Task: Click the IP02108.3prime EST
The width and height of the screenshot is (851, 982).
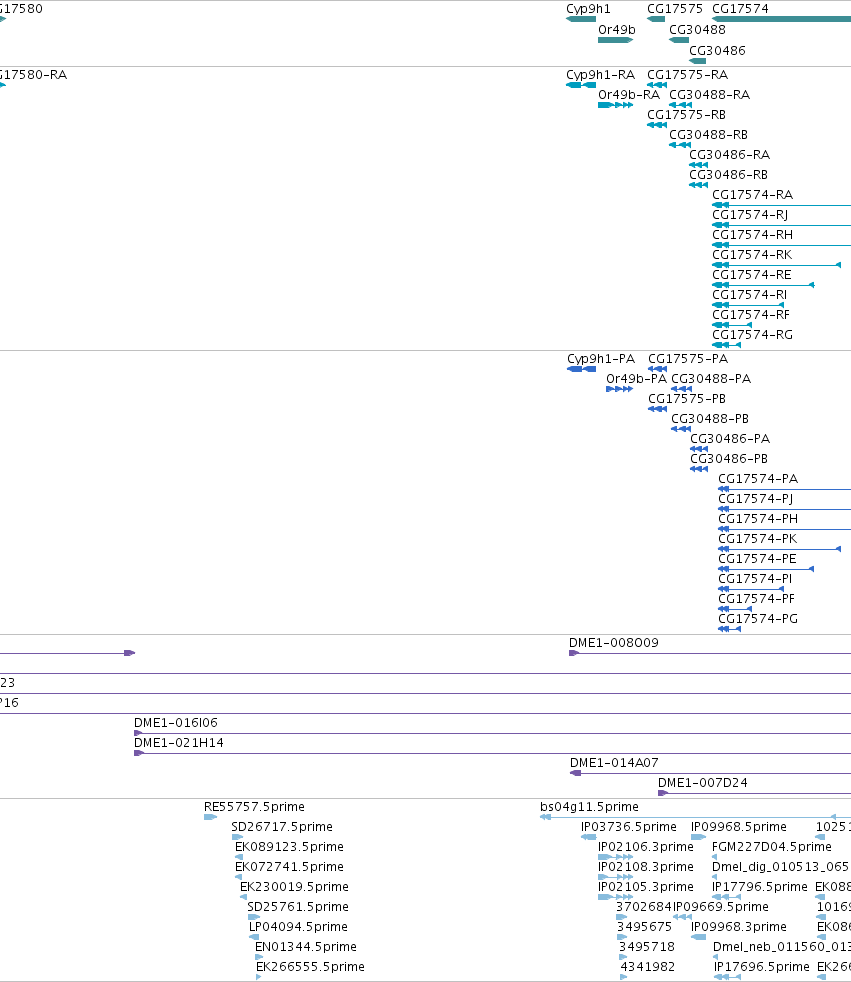Action: 616,877
